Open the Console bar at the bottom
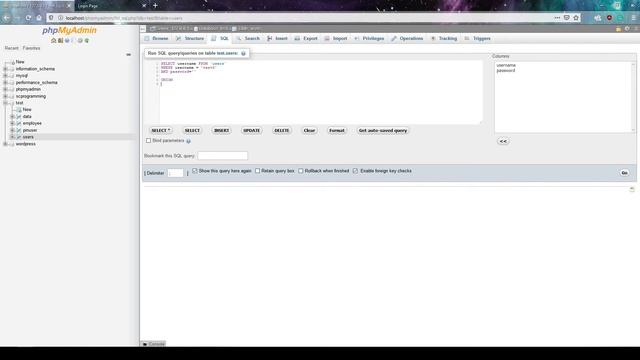 (153, 344)
